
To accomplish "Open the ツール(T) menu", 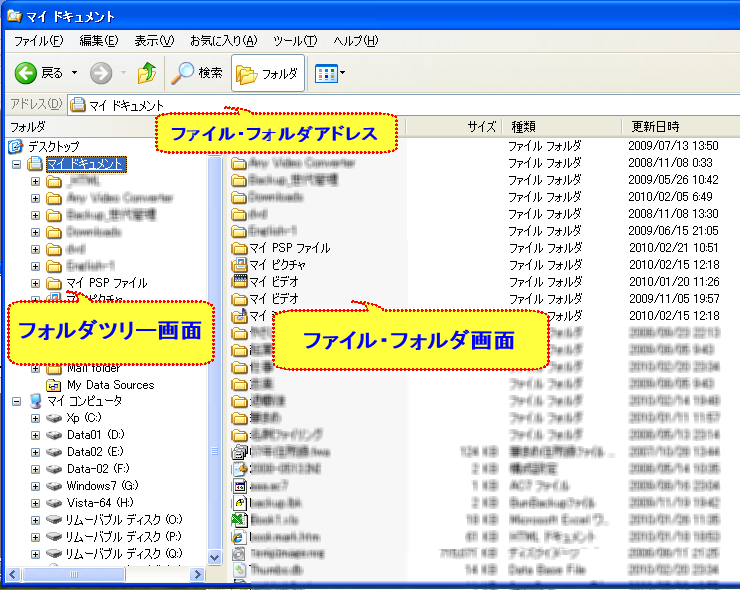I will pyautogui.click(x=294, y=41).
